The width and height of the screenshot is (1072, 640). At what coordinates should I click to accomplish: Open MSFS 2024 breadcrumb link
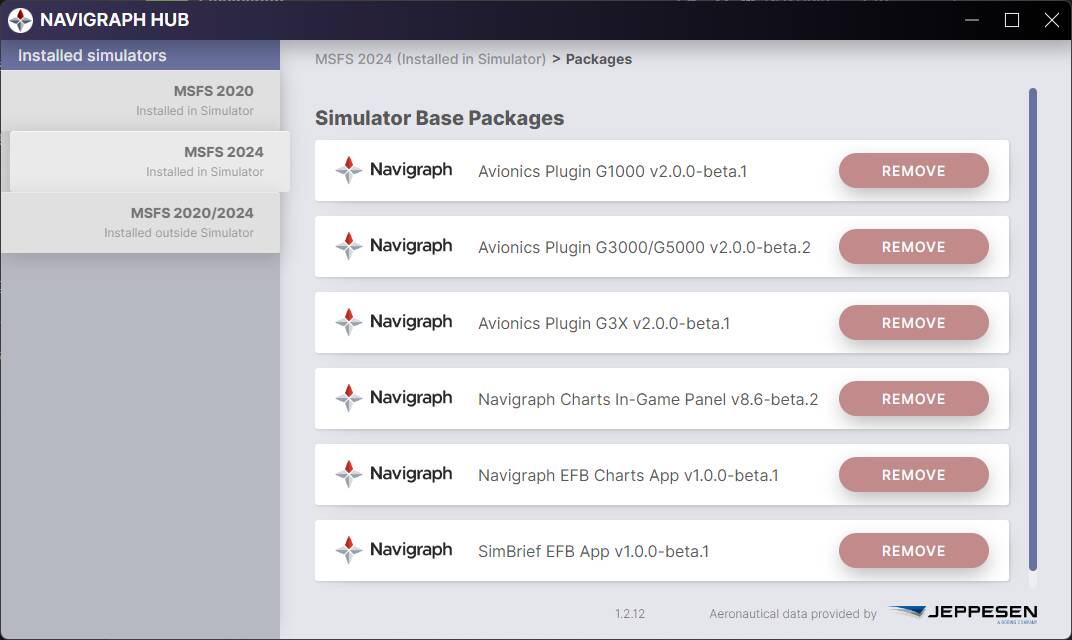tap(430, 59)
